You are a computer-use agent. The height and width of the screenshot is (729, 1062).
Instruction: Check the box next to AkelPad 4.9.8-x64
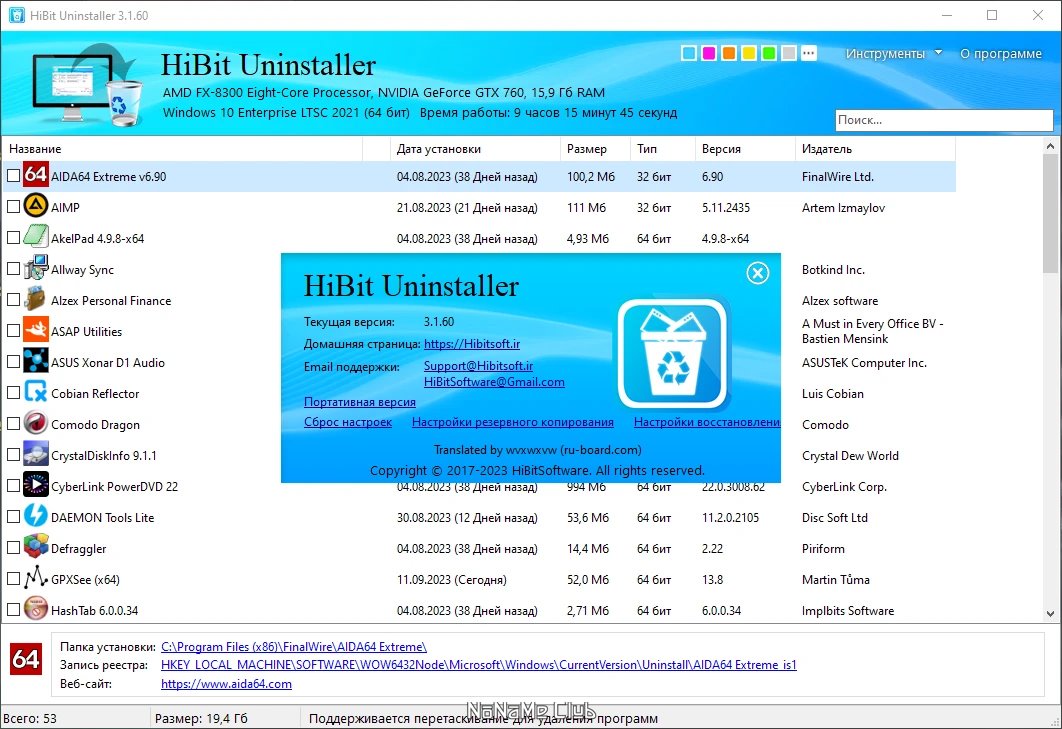[x=13, y=238]
